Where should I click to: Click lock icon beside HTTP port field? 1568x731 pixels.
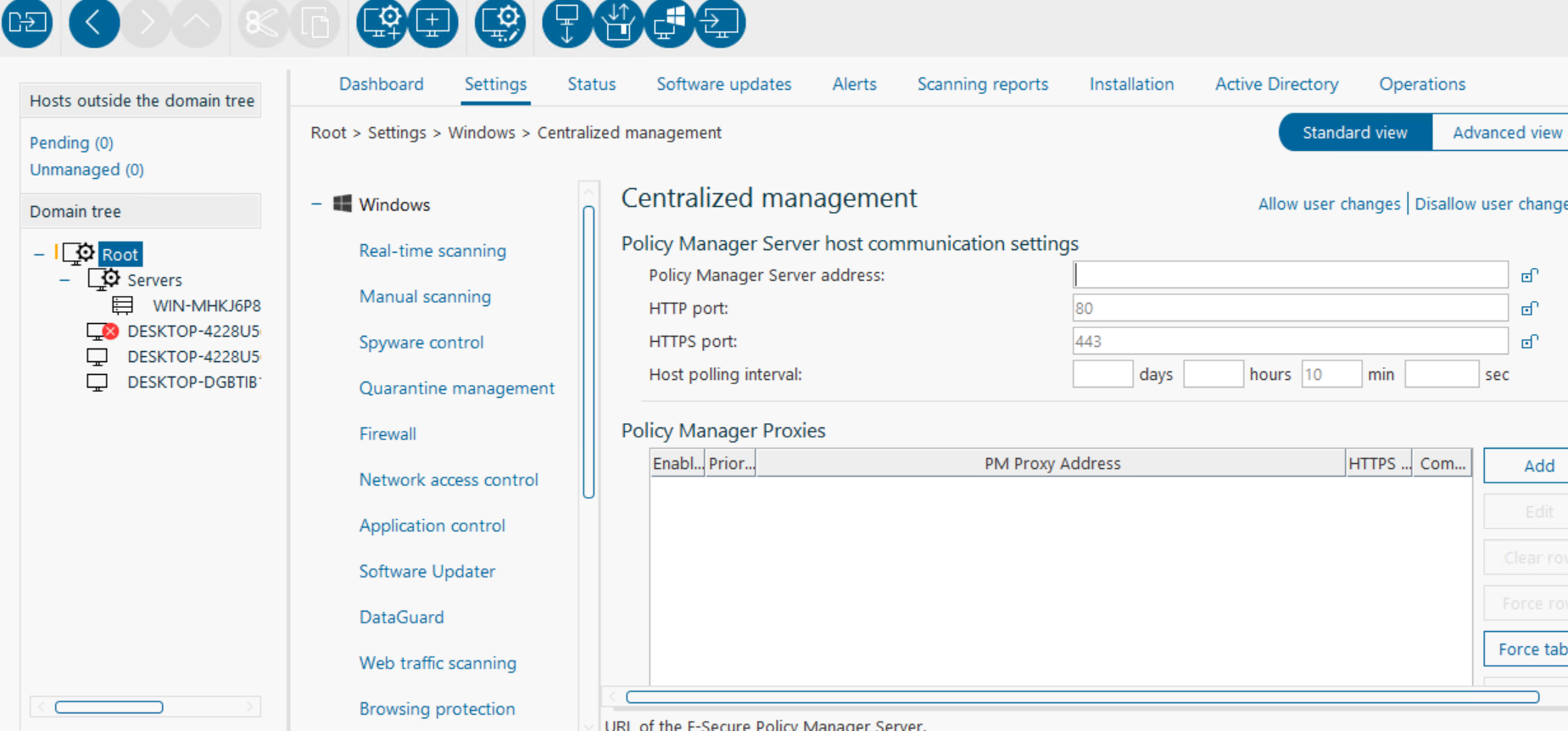(1529, 309)
